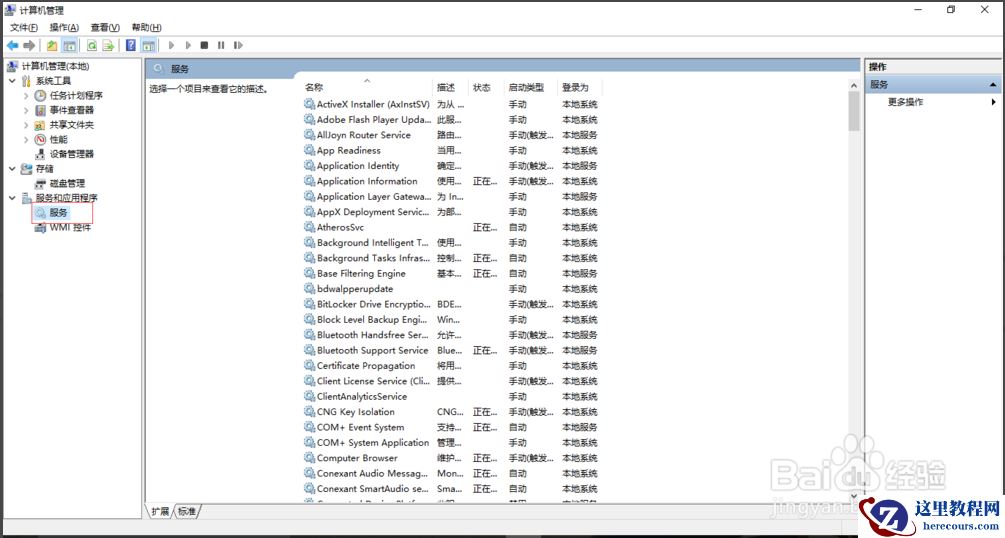
Task: Open the 操作(A) menu
Action: point(64,27)
